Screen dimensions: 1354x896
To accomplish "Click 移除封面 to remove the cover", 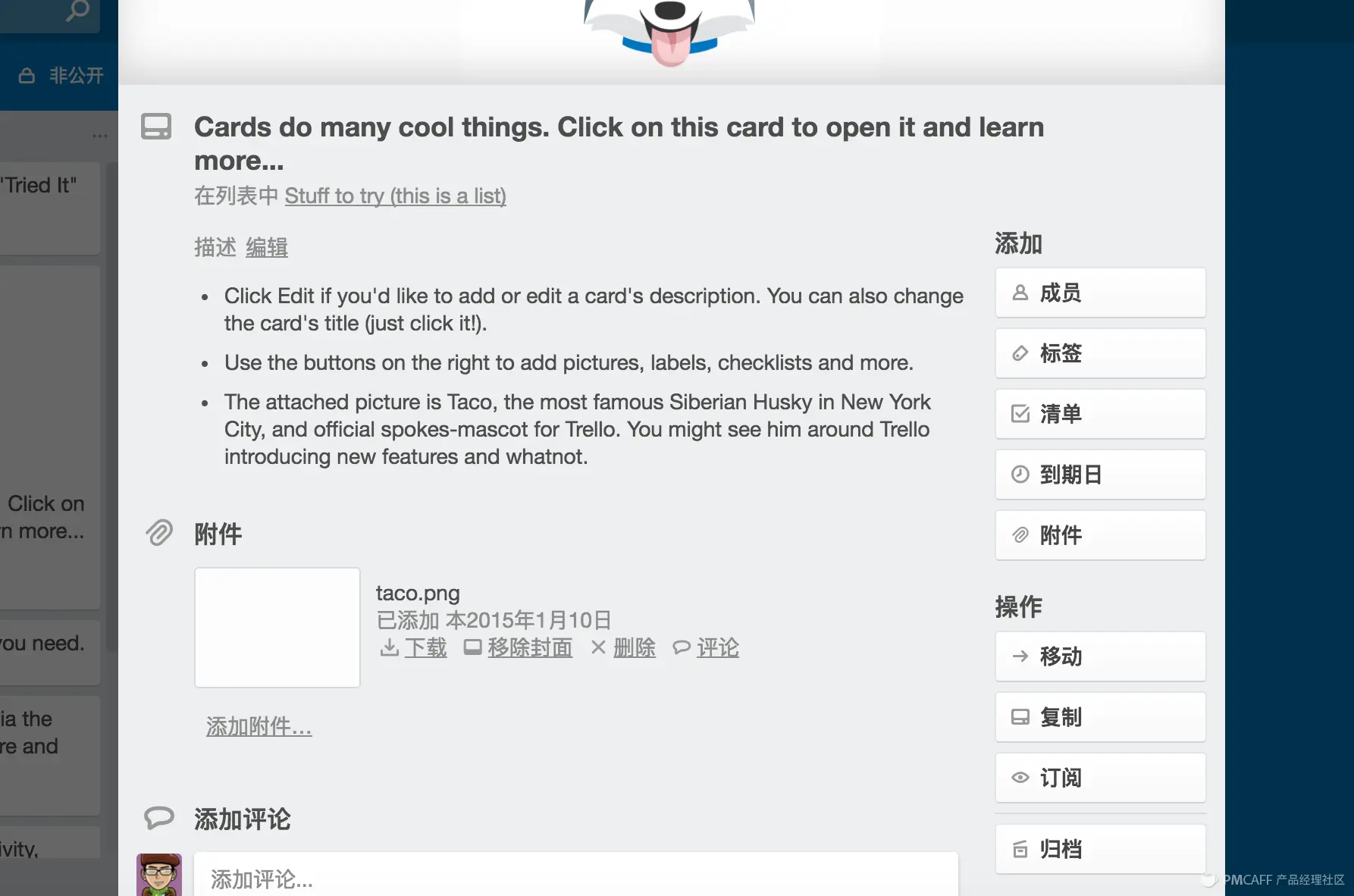I will point(519,647).
